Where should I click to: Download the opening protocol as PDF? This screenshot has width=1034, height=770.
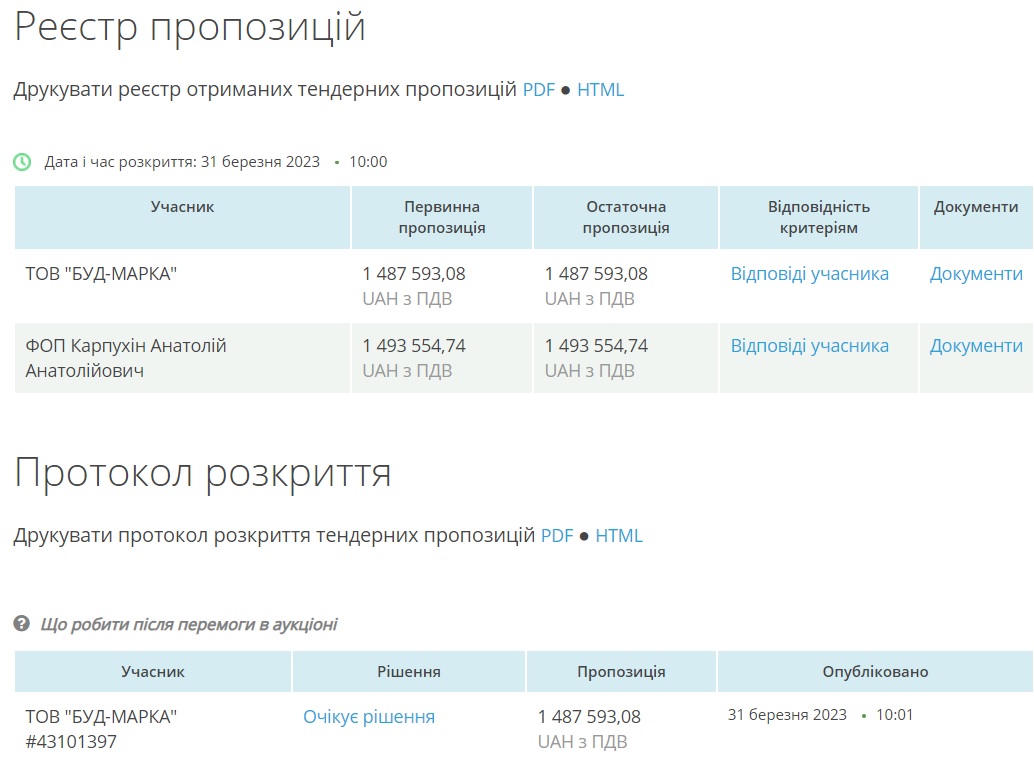tap(557, 536)
